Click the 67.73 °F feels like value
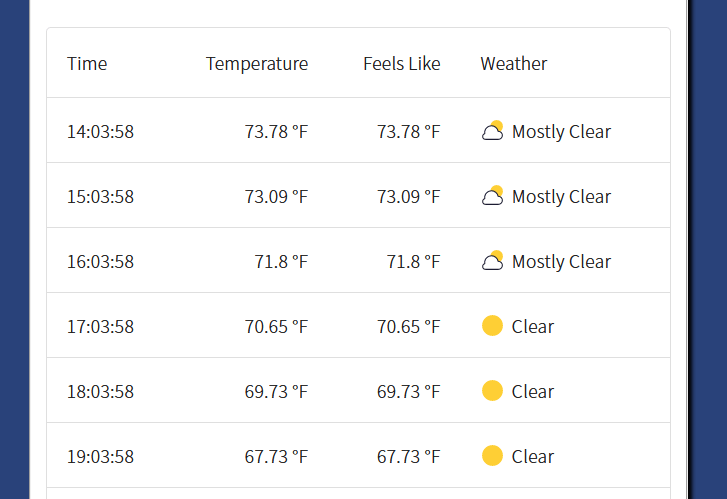 click(408, 456)
